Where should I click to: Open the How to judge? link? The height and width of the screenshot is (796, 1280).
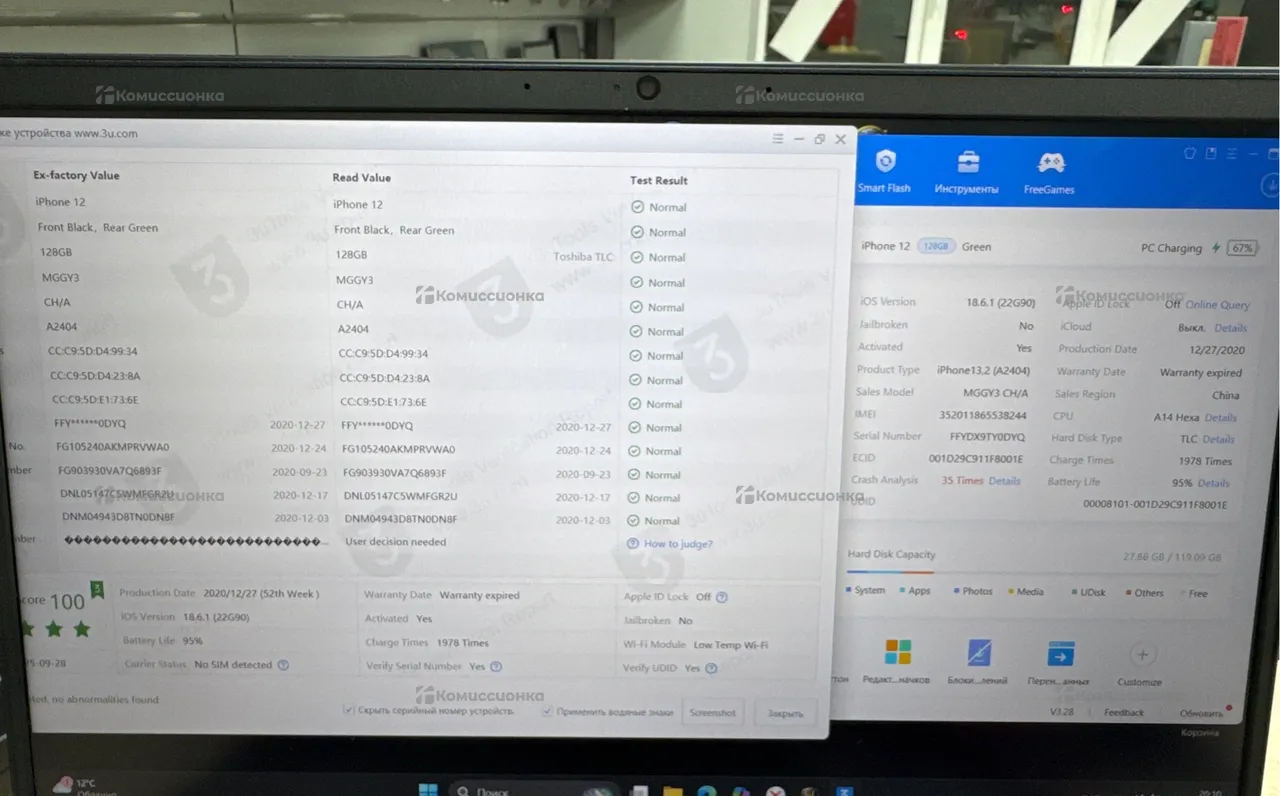point(678,544)
